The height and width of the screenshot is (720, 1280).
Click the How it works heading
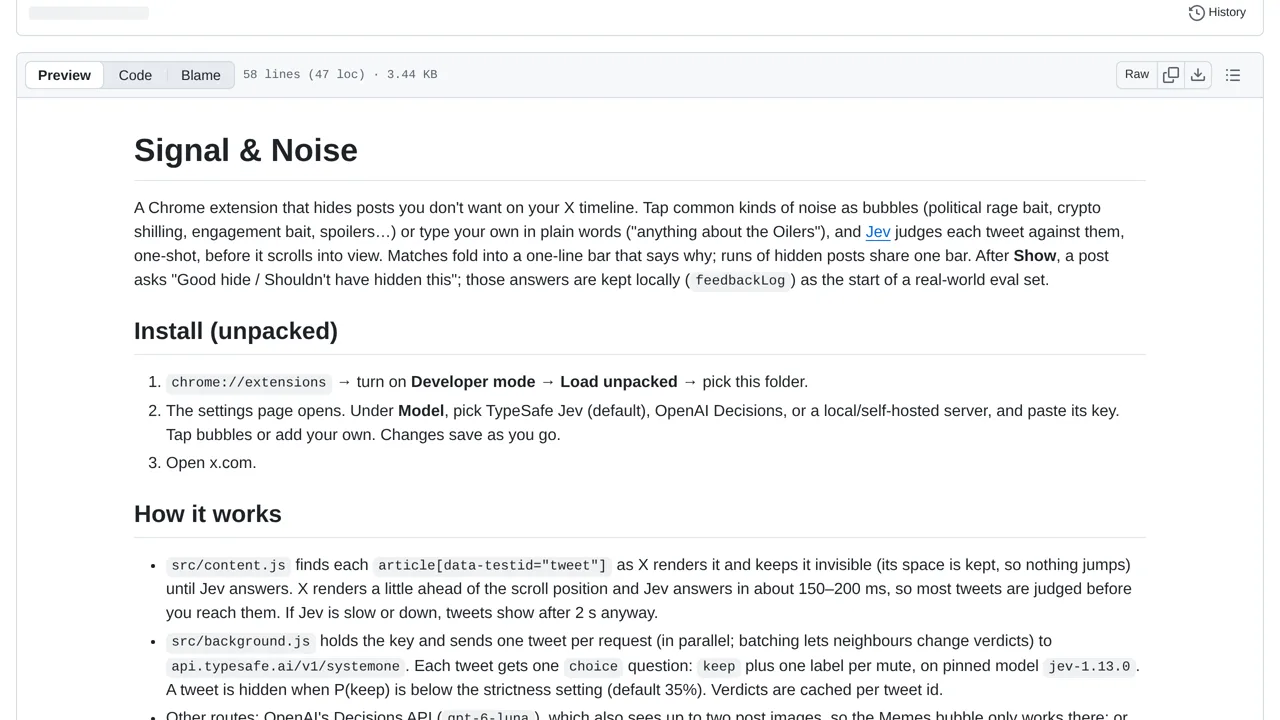(208, 514)
